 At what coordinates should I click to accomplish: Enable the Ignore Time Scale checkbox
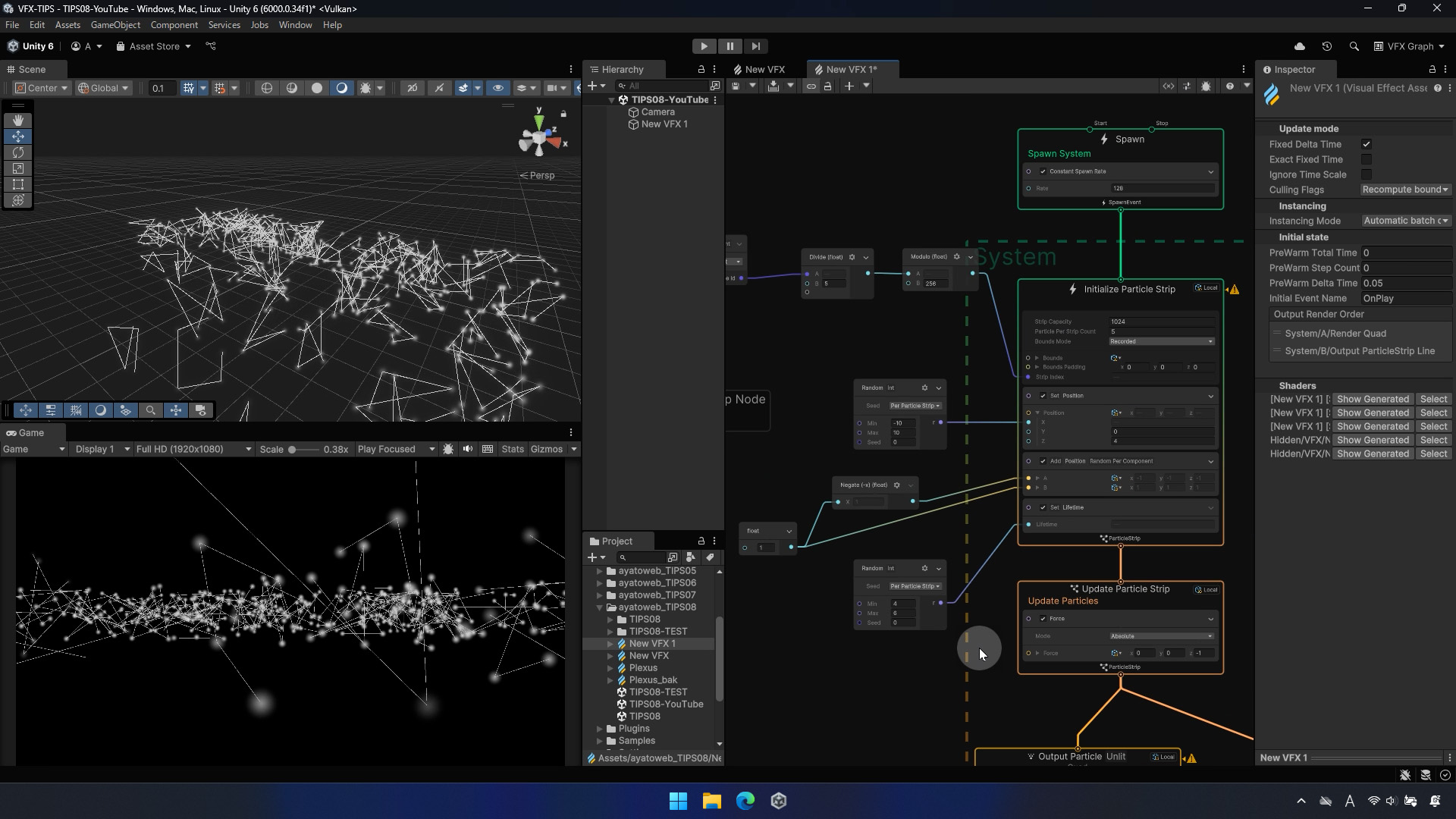tap(1367, 174)
